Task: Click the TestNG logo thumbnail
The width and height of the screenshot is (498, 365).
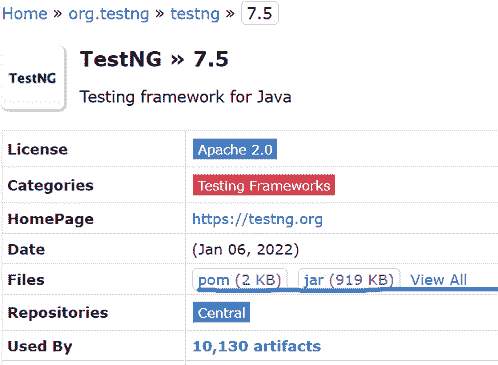Action: [x=33, y=78]
